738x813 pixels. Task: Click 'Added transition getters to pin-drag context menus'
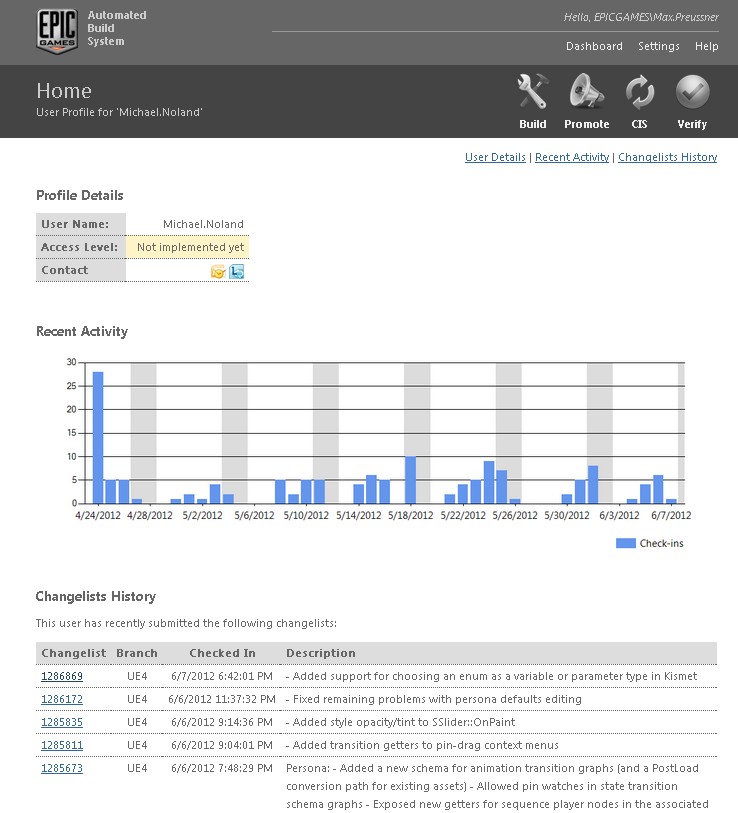click(x=422, y=745)
